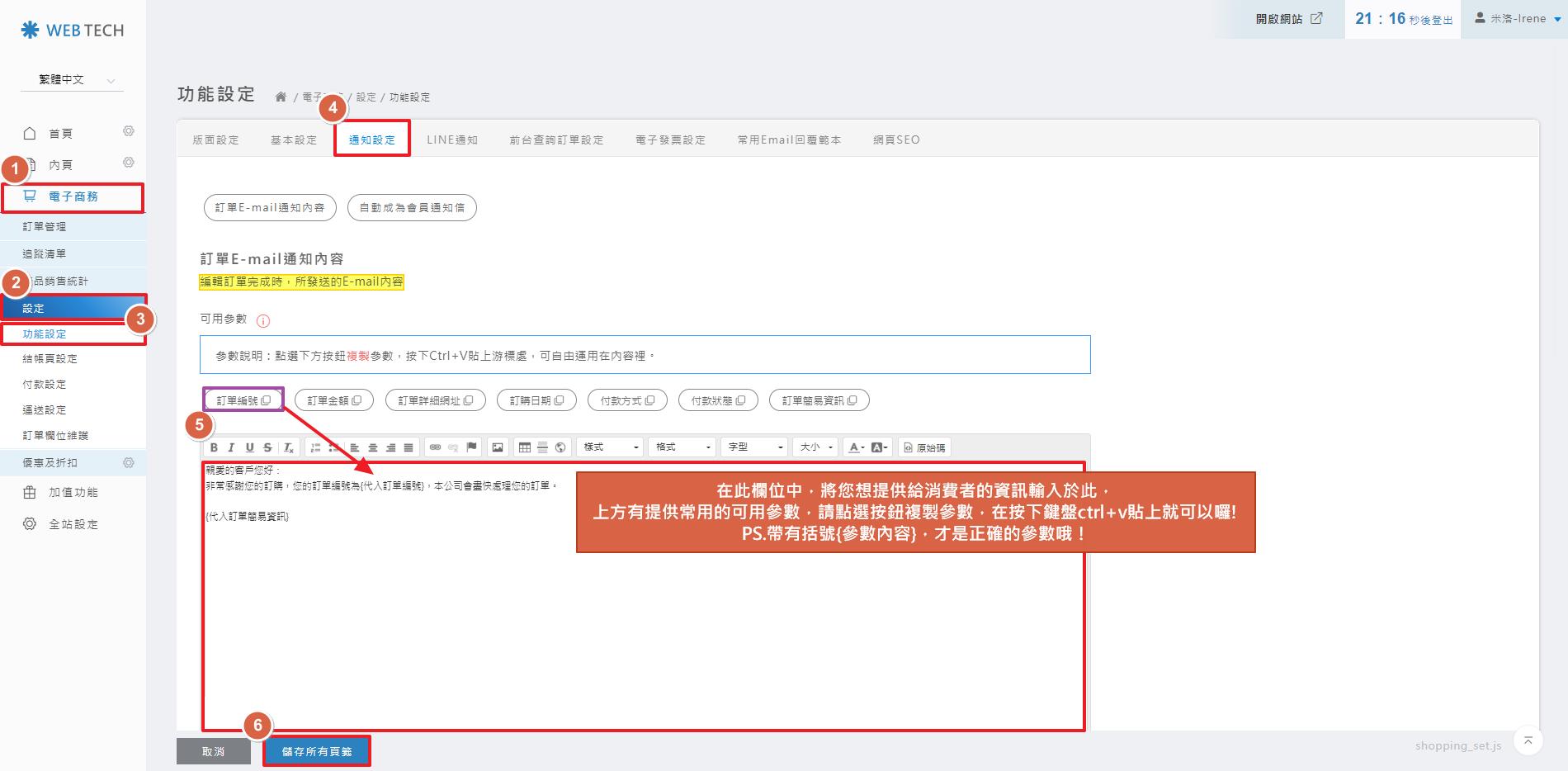Insert a table in the editor
This screenshot has height=771, width=1568.
pos(524,447)
